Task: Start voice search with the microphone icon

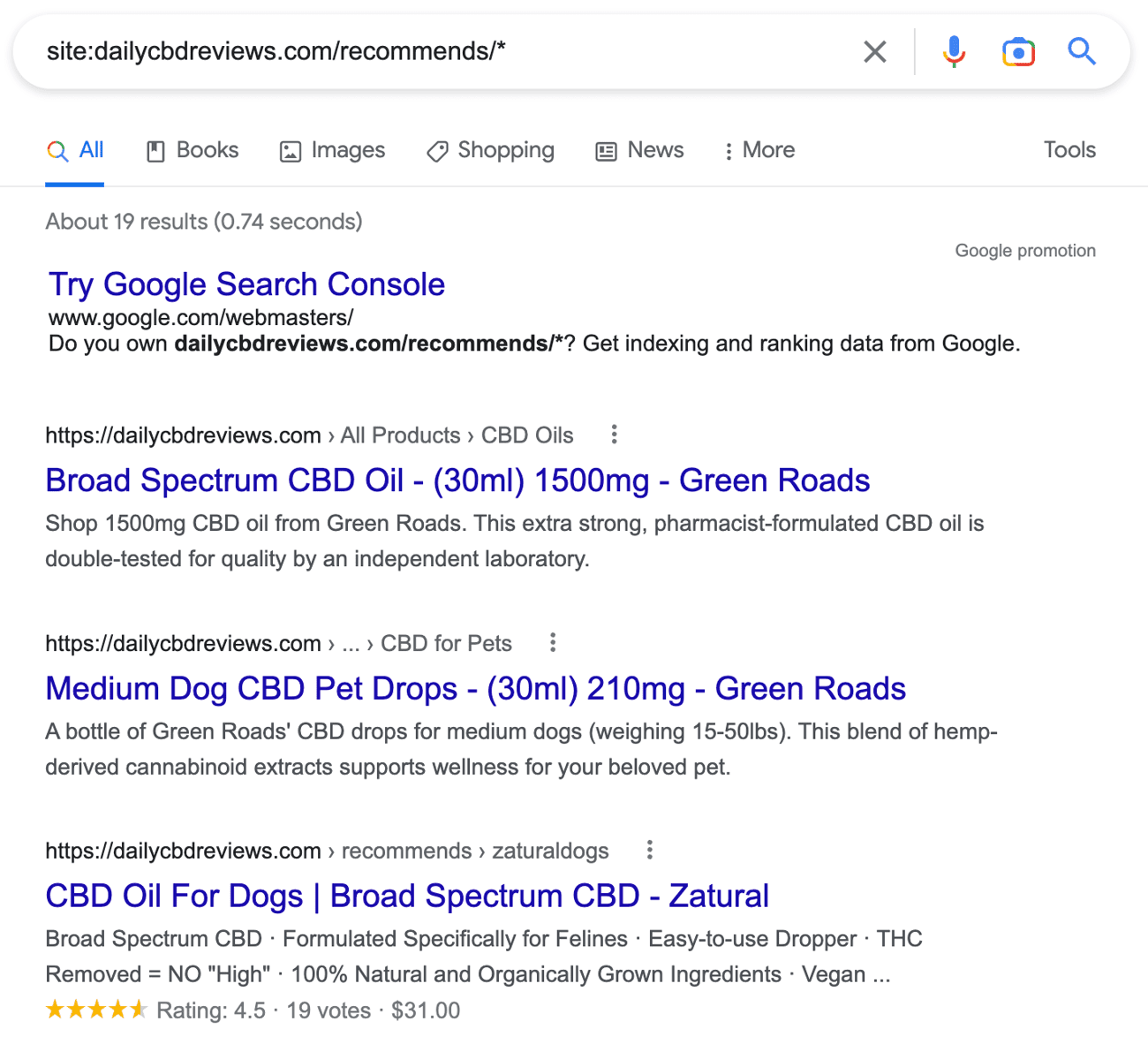Action: click(x=954, y=52)
